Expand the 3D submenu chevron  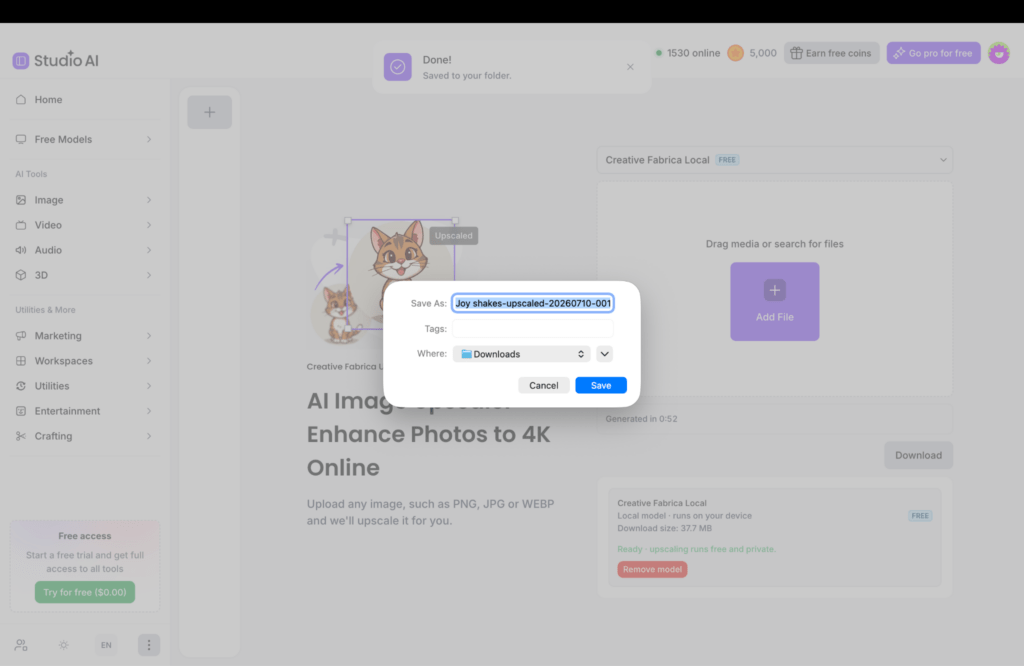pyautogui.click(x=149, y=275)
